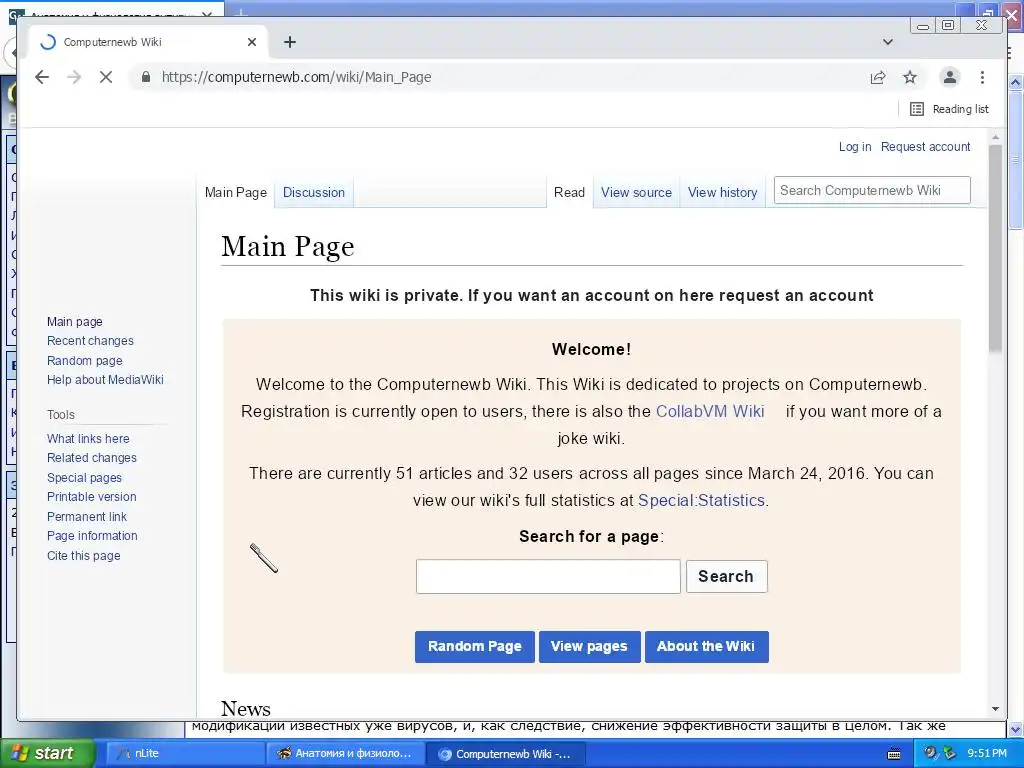
Task: Focus the Search for a page field
Action: coord(548,577)
